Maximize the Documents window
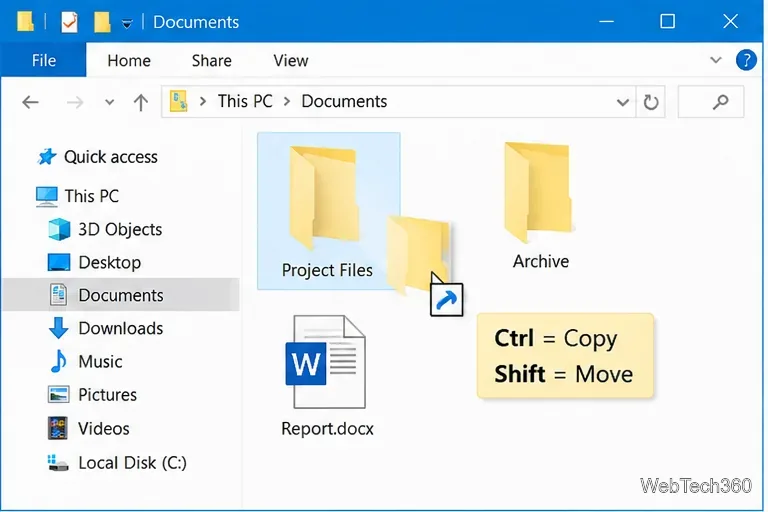768x512 pixels. click(668, 22)
